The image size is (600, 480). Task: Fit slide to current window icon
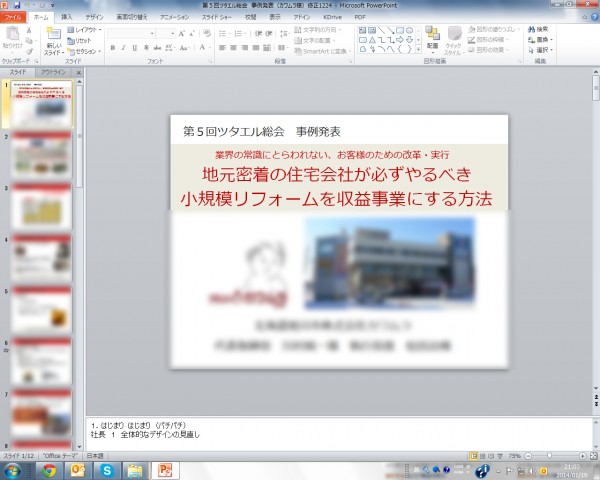593,456
